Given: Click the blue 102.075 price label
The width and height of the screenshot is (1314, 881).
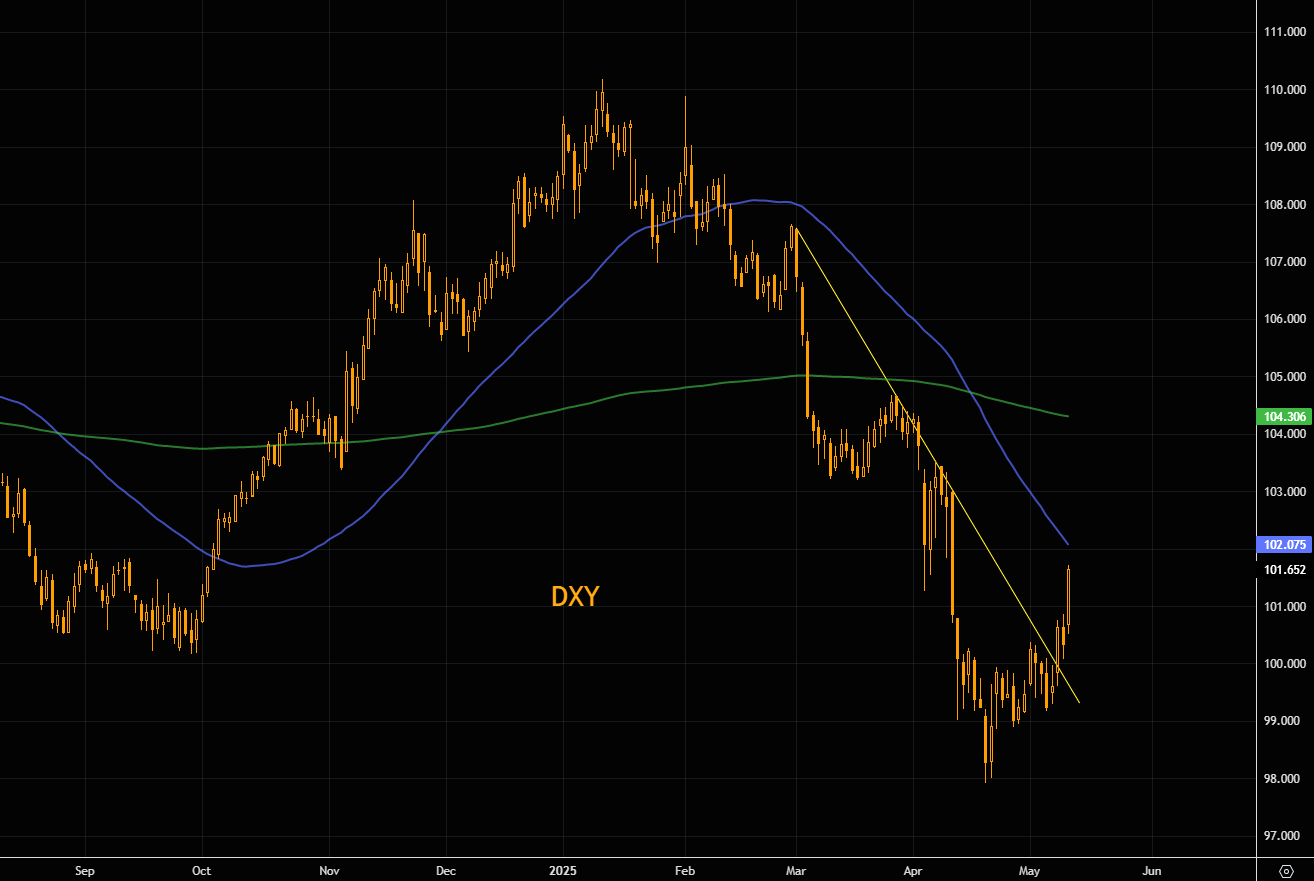Looking at the screenshot, I should point(1284,545).
